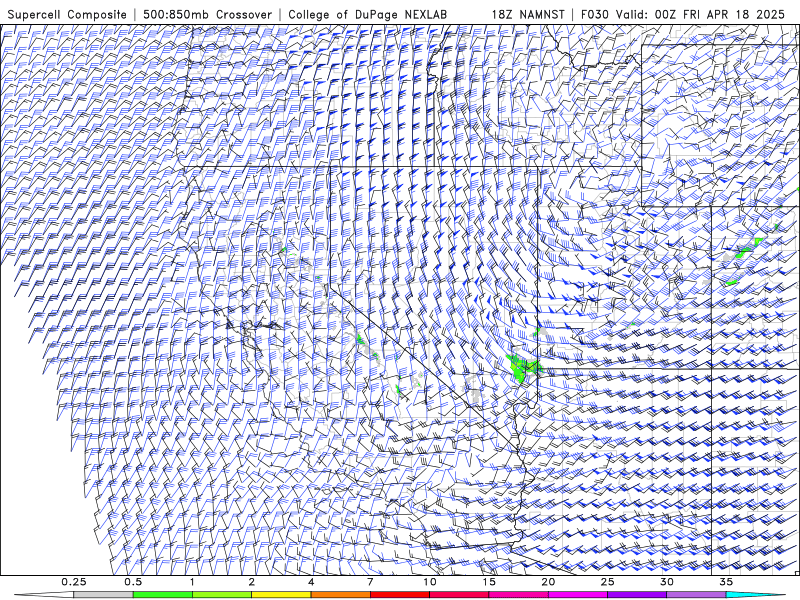
Task: Click the legend value 15
Action: 489,582
